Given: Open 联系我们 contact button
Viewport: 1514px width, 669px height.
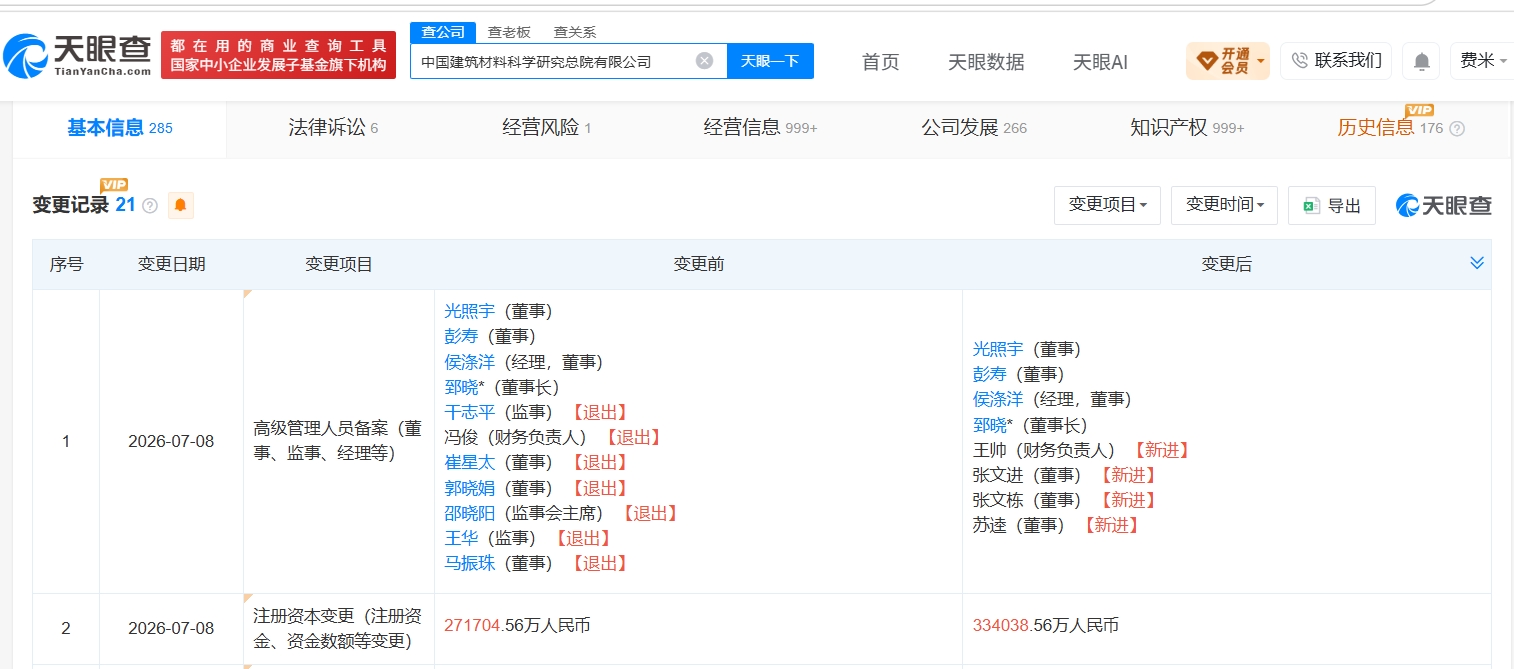Looking at the screenshot, I should 1336,61.
